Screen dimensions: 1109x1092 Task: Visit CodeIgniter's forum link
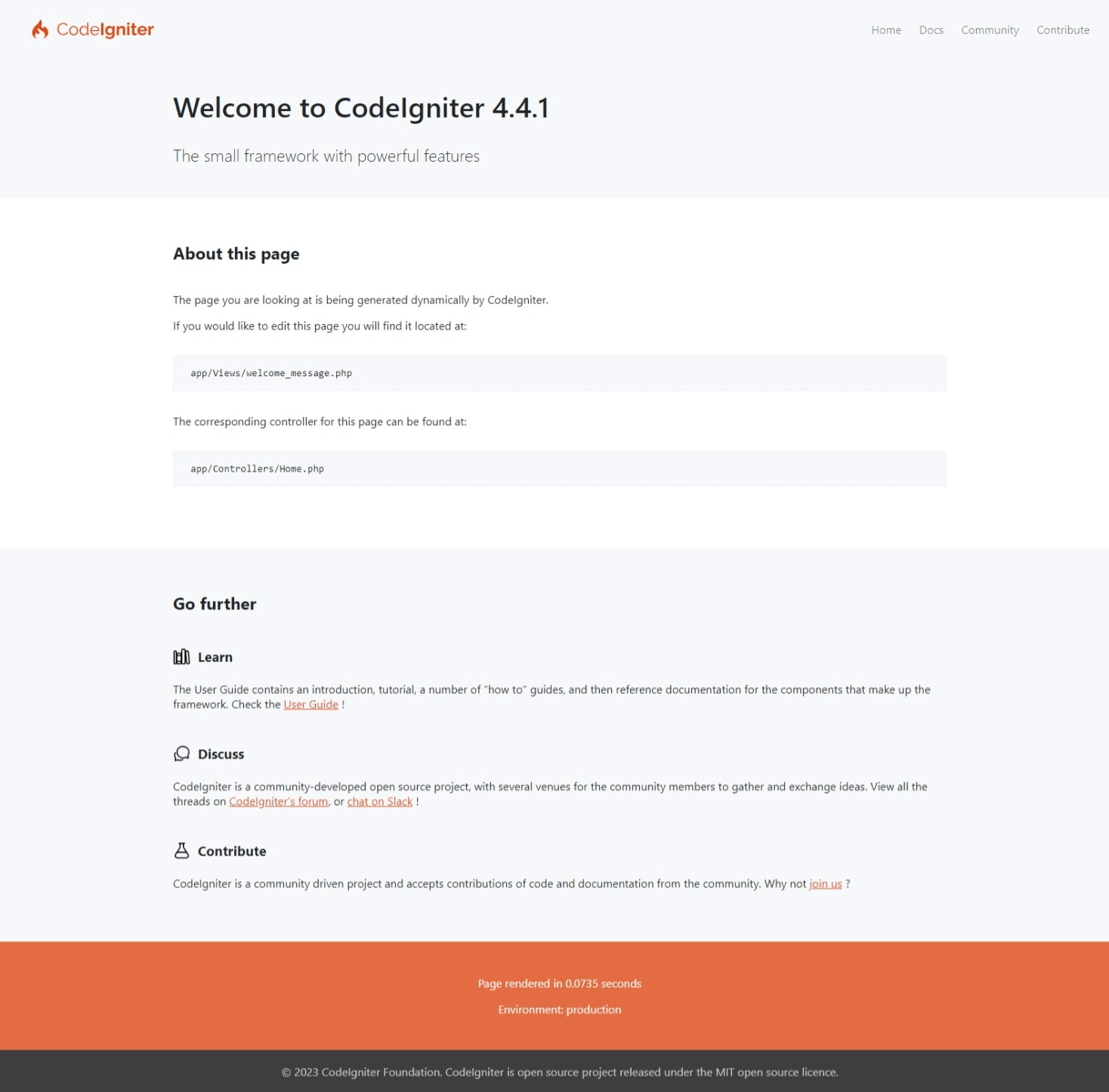pyautogui.click(x=279, y=801)
